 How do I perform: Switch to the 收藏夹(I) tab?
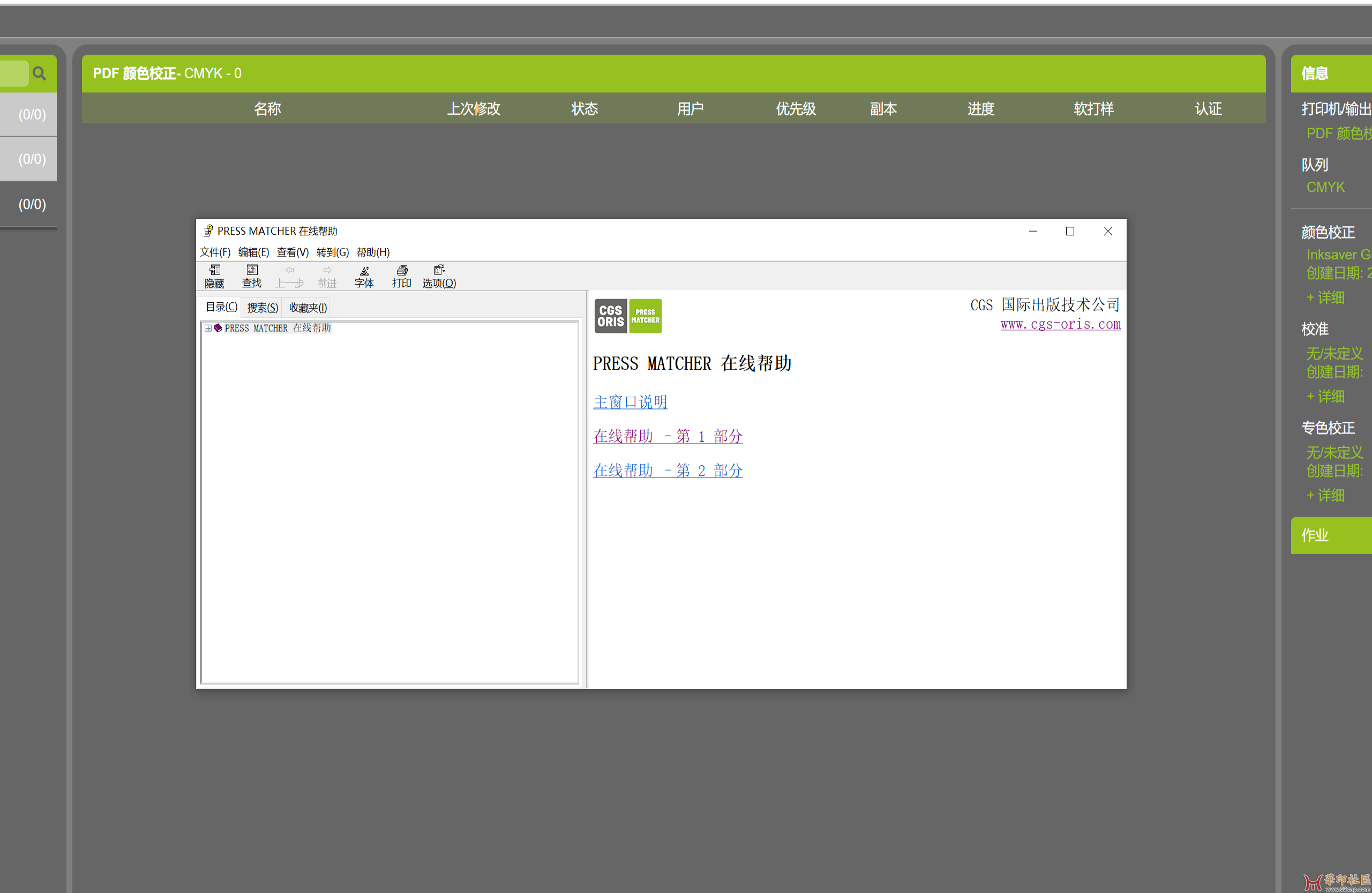(308, 308)
